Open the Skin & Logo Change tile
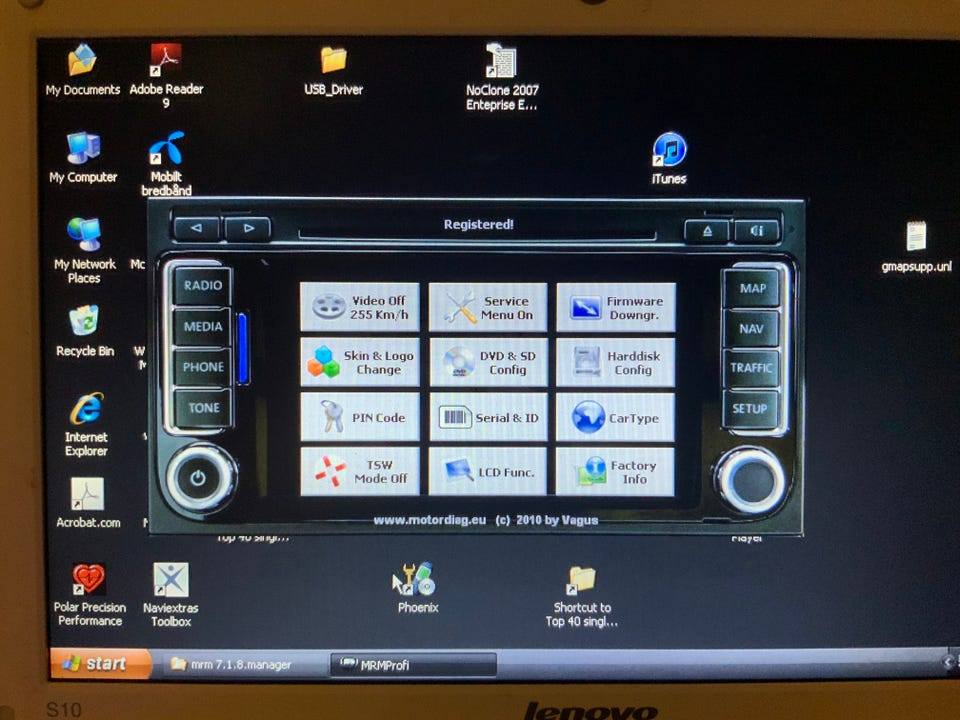This screenshot has height=720, width=960. coord(360,362)
